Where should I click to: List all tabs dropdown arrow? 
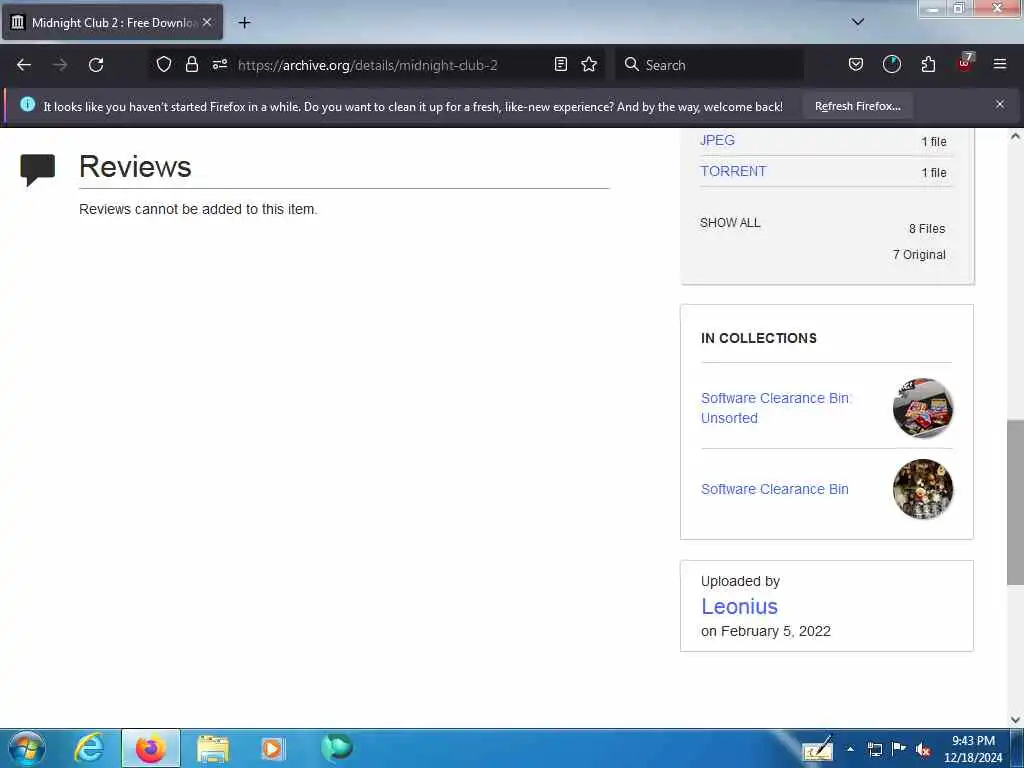pos(858,22)
